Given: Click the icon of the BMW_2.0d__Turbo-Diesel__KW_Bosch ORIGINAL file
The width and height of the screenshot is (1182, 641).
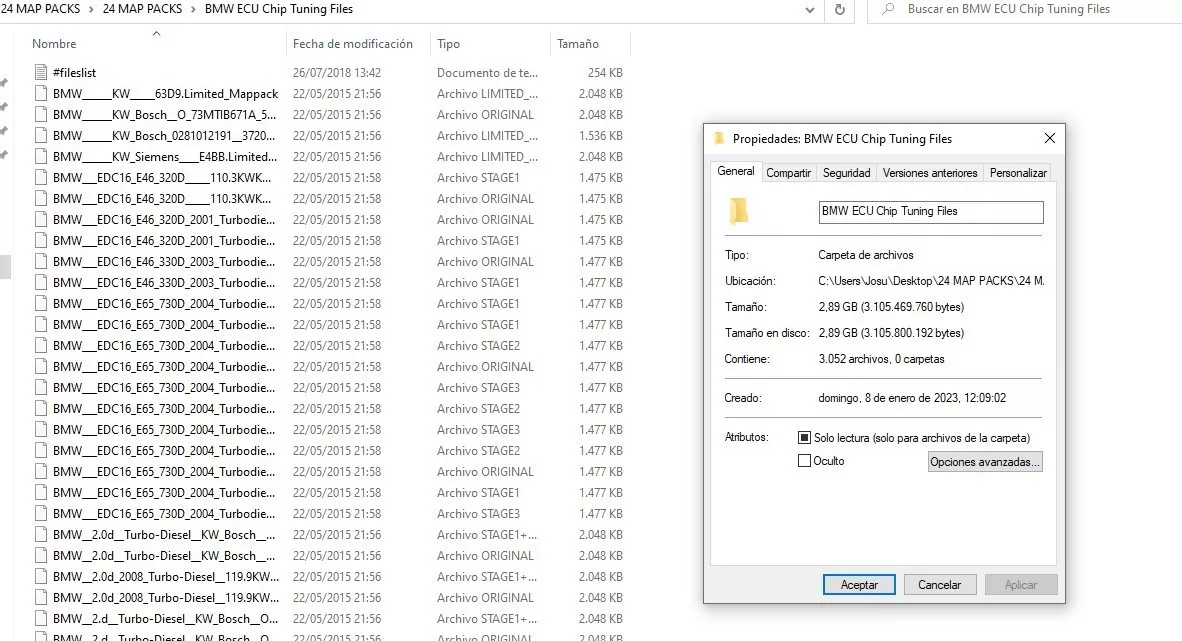Looking at the screenshot, I should pos(41,556).
